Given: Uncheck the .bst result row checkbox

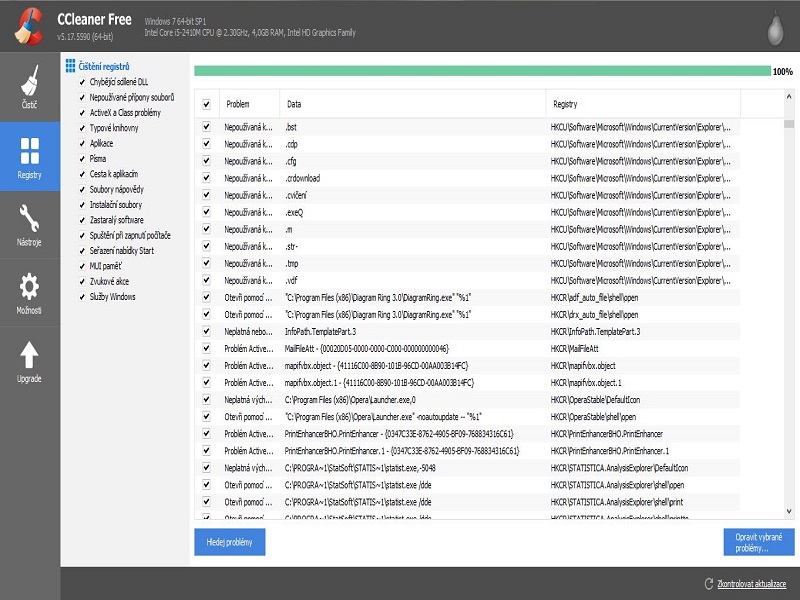Looking at the screenshot, I should pyautogui.click(x=207, y=127).
